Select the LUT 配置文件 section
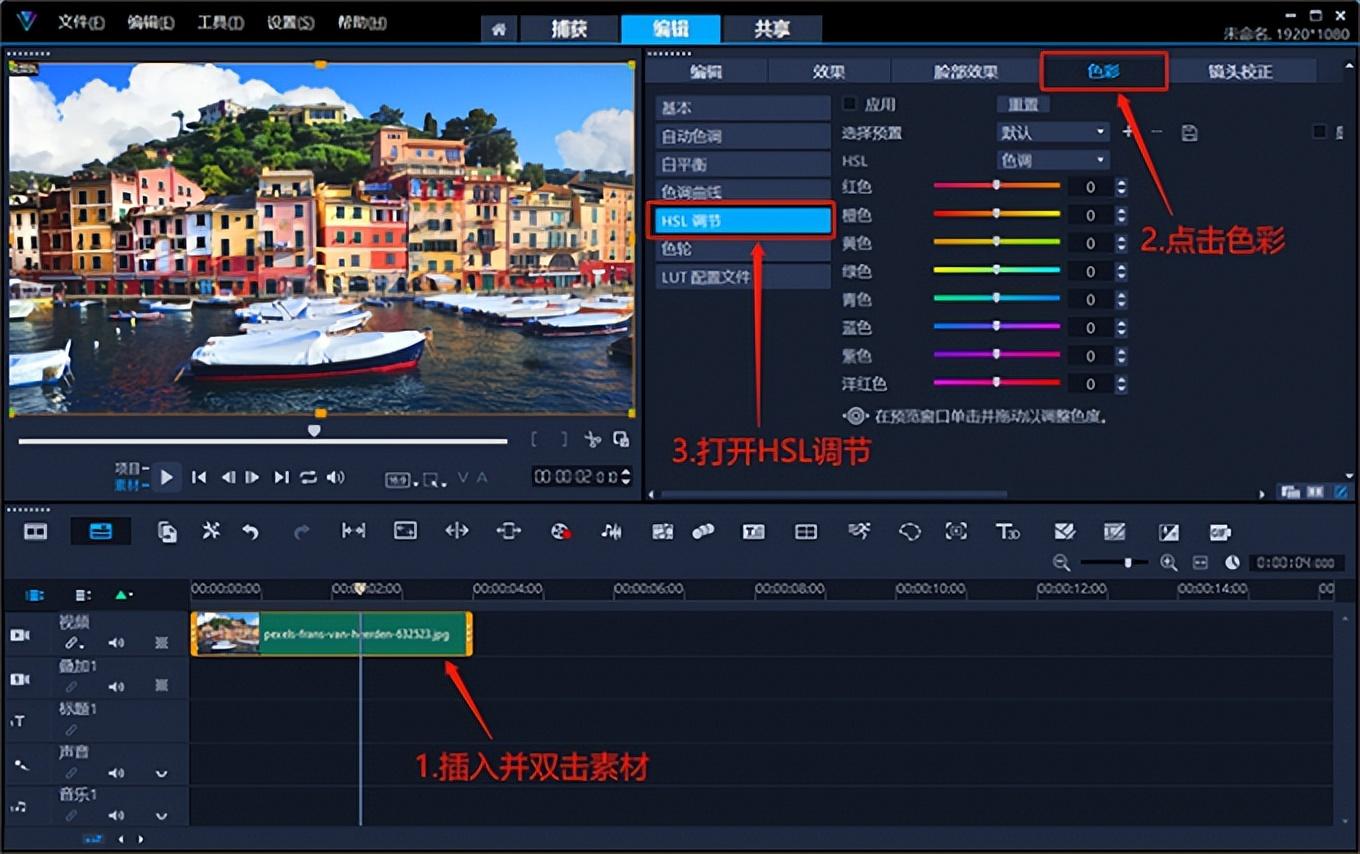Image resolution: width=1360 pixels, height=854 pixels. tap(743, 276)
